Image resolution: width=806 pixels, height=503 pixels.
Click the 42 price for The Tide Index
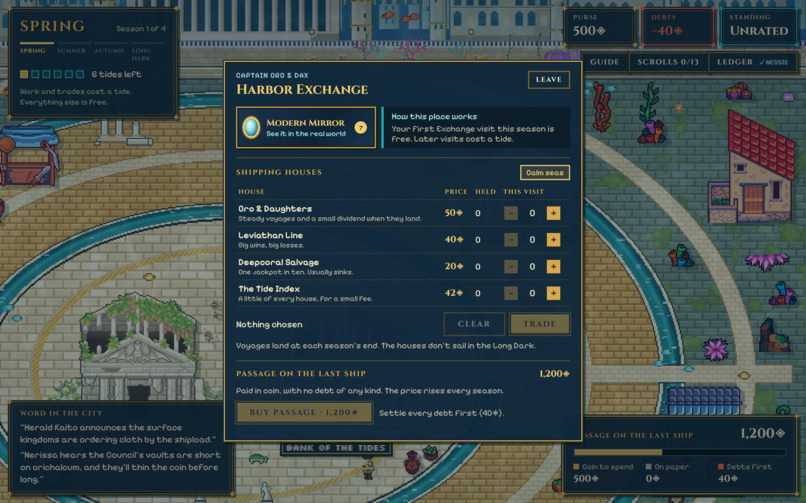tap(453, 293)
